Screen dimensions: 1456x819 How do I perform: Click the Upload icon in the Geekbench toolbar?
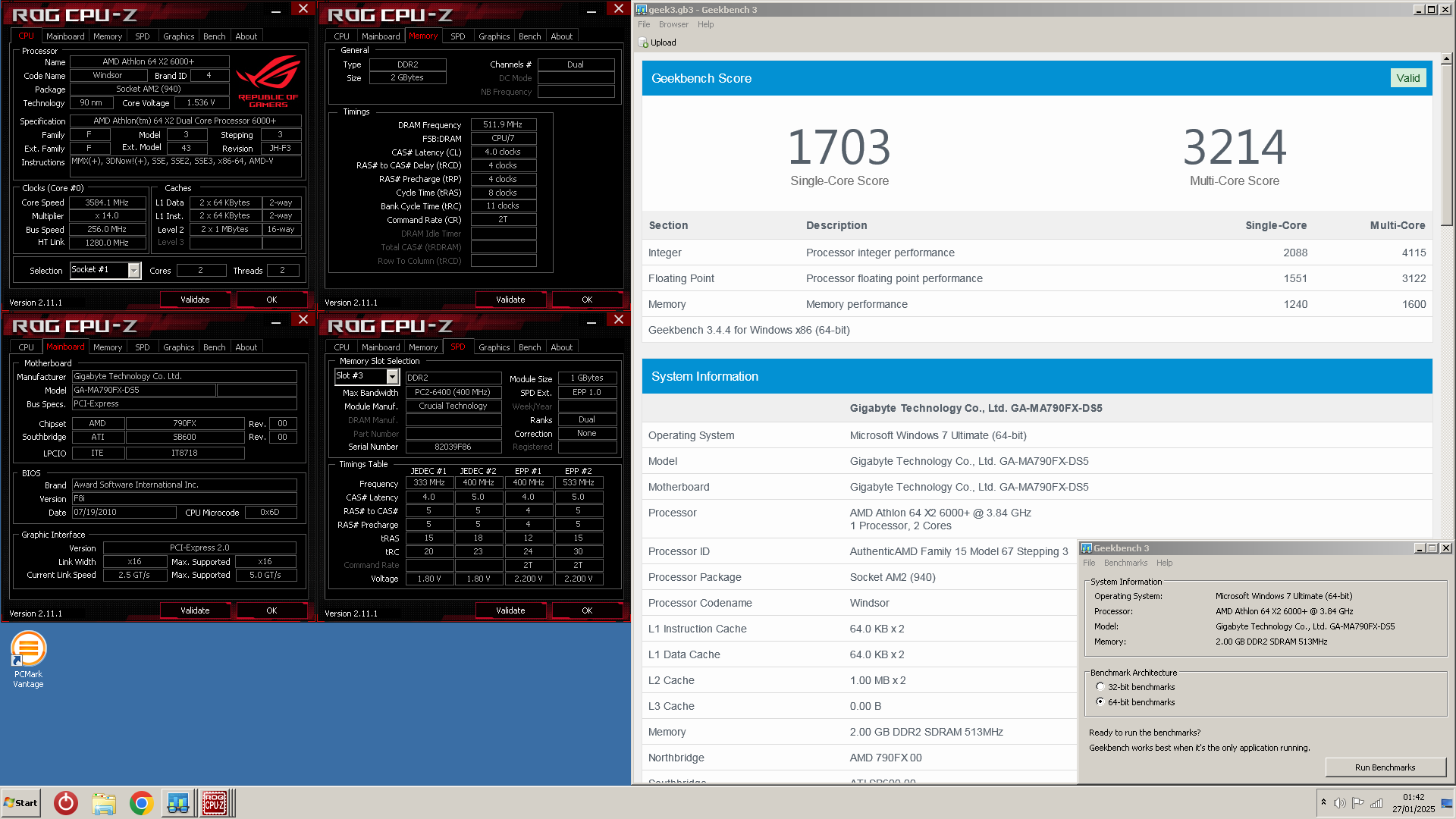point(644,43)
